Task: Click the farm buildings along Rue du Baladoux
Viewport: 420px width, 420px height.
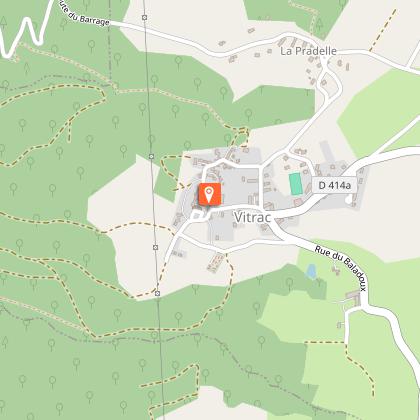Action: (354, 298)
